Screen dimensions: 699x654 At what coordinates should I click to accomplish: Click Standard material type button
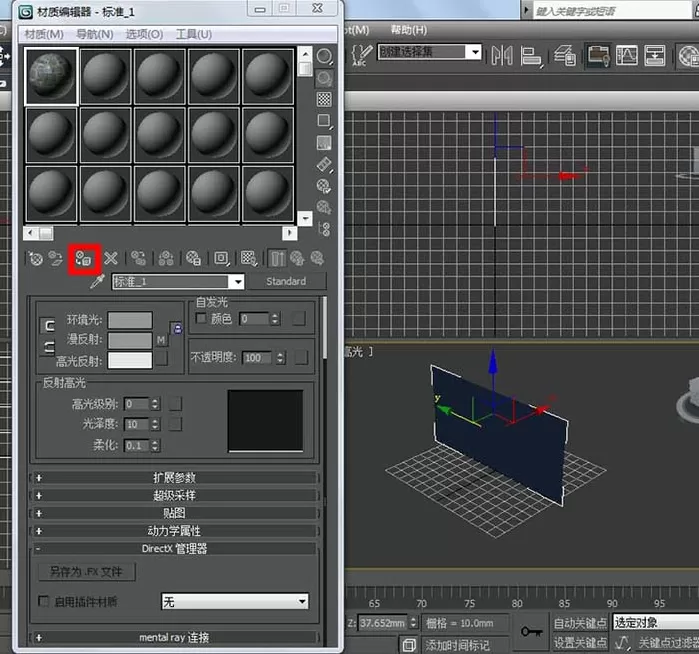click(x=287, y=281)
